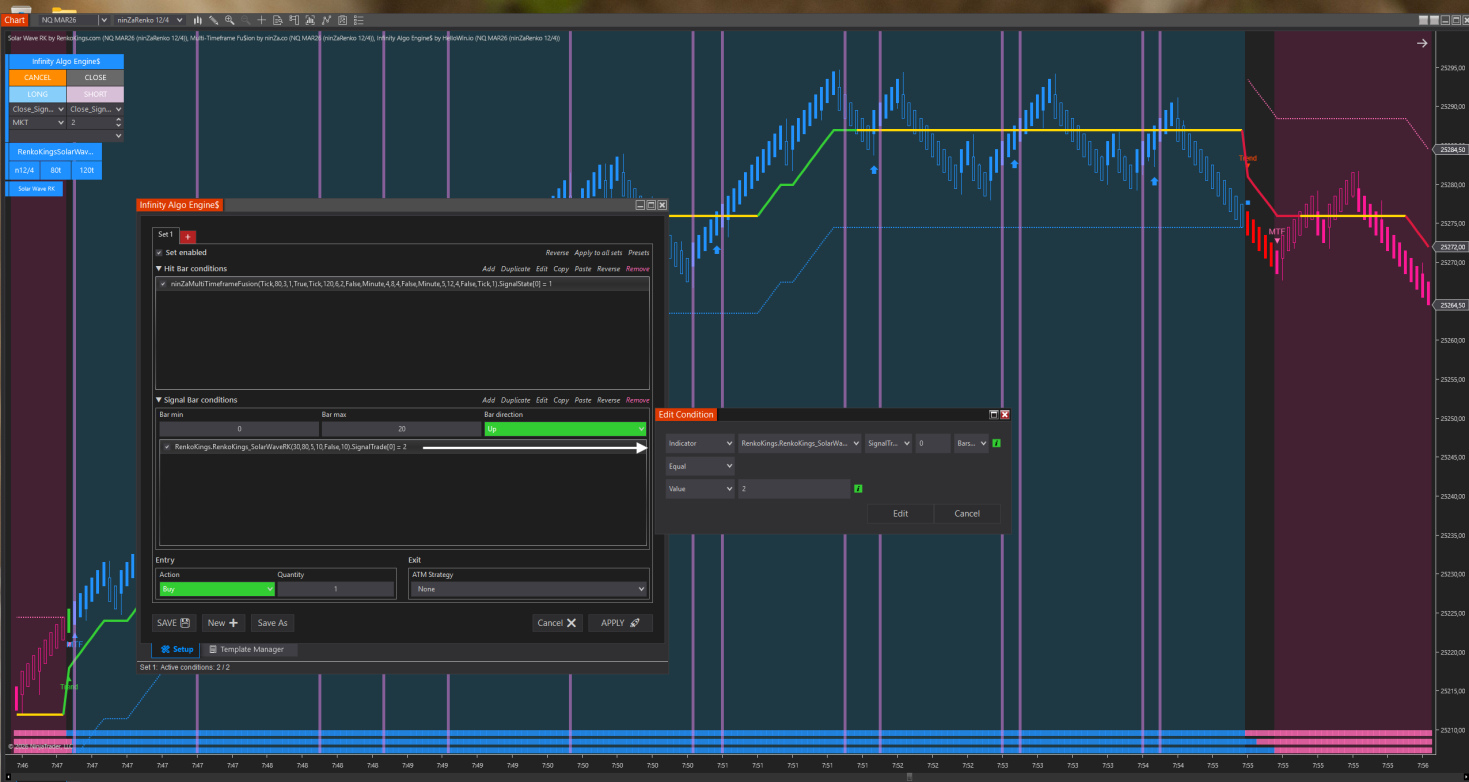The image size is (1469, 782).
Task: Click the SHORT button on chart panel
Action: 95,94
